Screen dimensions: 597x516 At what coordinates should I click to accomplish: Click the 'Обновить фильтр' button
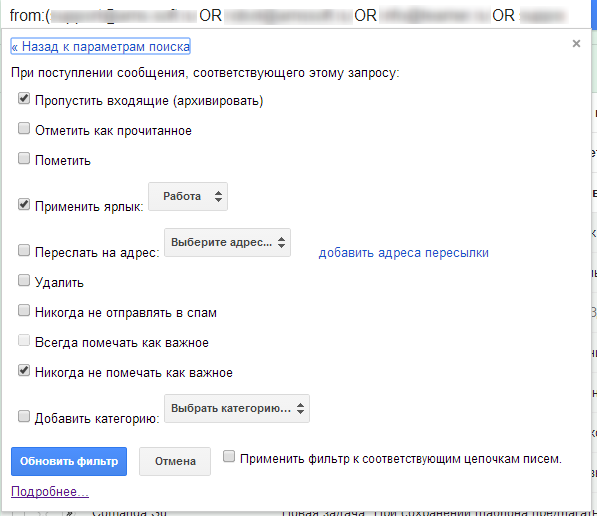[69, 462]
